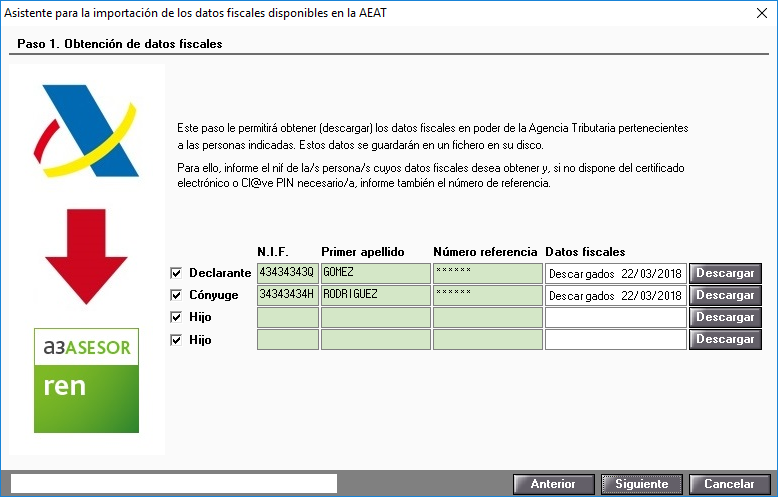Viewport: 778px width, 497px height.
Task: Click Descargar button for Declarante row
Action: [x=725, y=273]
